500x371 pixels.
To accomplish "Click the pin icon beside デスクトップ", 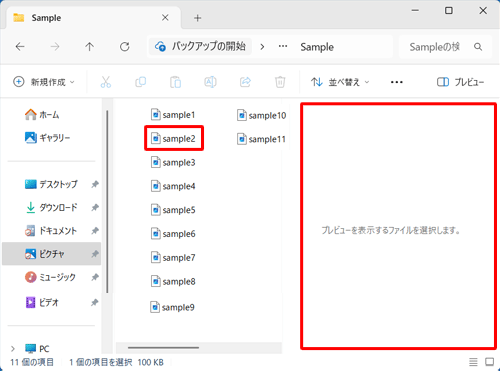I will pyautogui.click(x=95, y=184).
